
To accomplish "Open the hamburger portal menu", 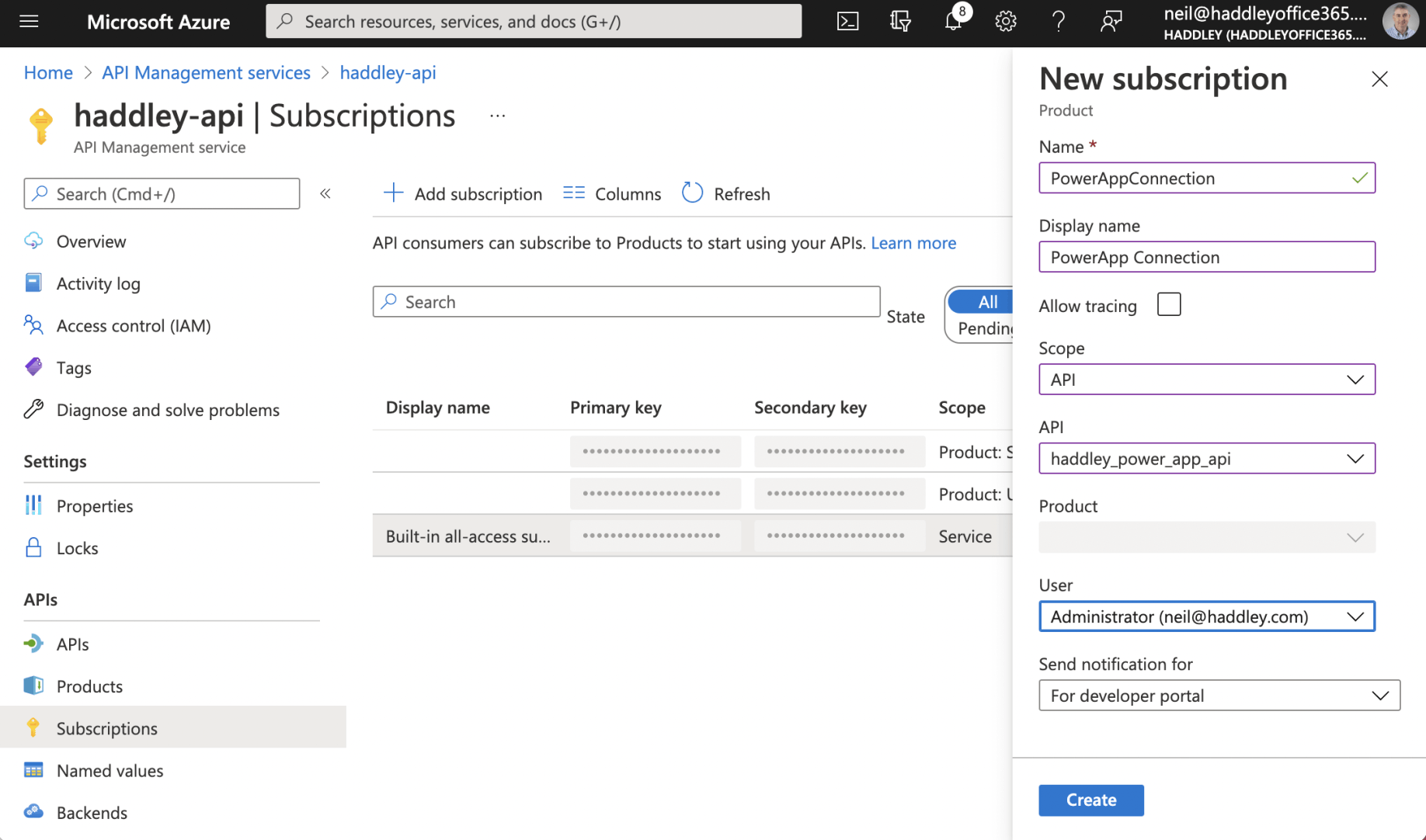I will (29, 21).
